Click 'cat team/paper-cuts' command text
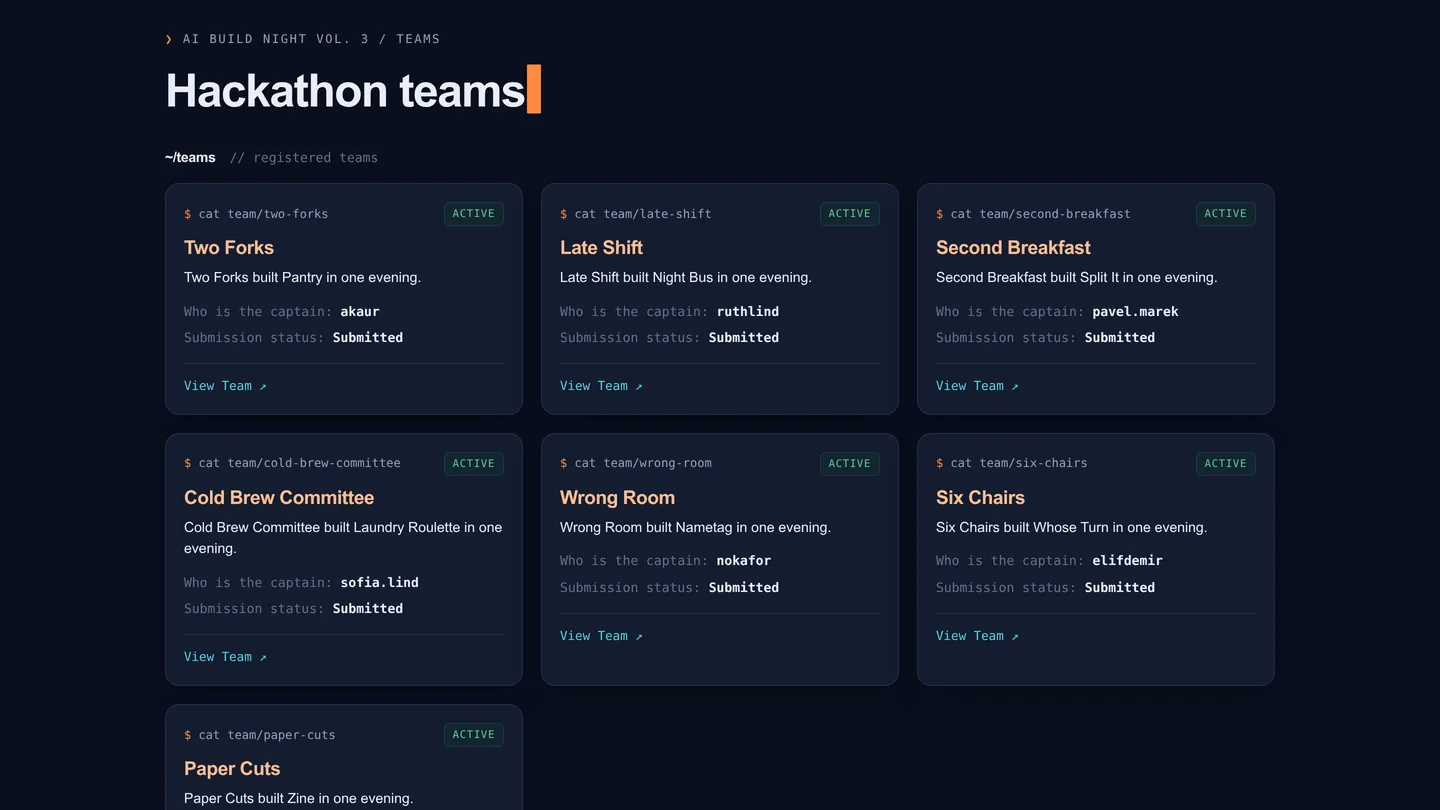The image size is (1440, 810). pos(267,735)
